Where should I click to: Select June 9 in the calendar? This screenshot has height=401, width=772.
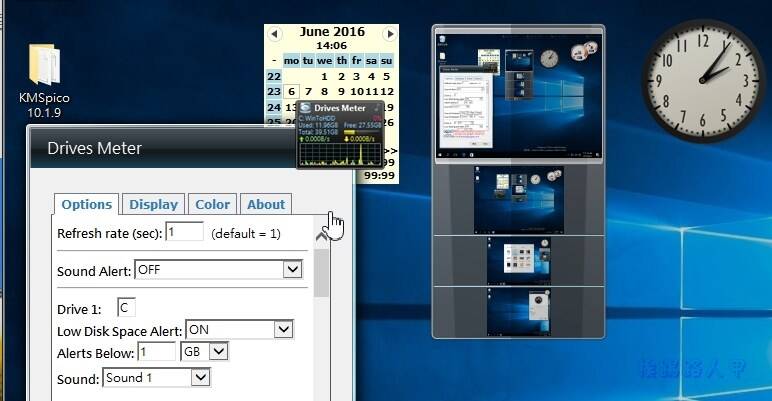[341, 92]
